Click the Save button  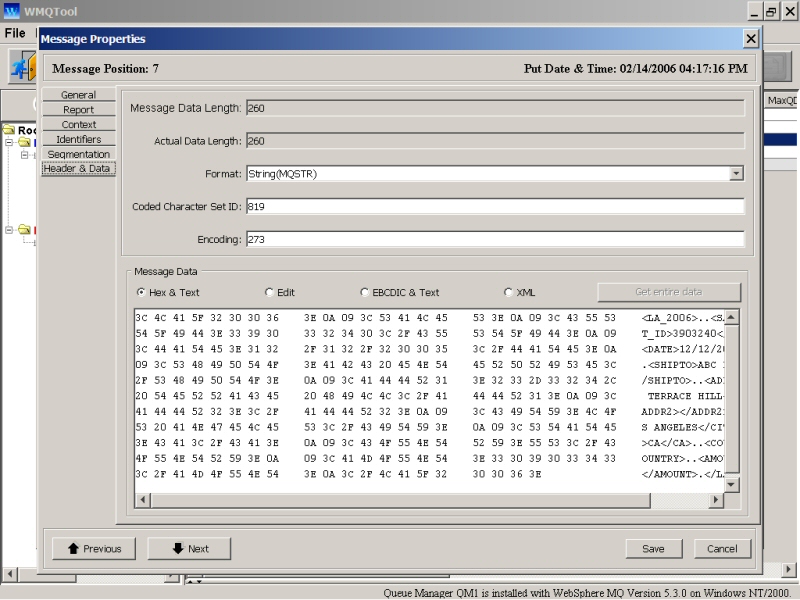tap(654, 548)
